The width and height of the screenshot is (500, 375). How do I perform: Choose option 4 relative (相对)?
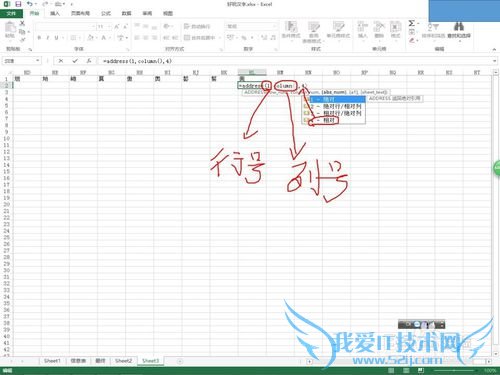click(x=333, y=120)
